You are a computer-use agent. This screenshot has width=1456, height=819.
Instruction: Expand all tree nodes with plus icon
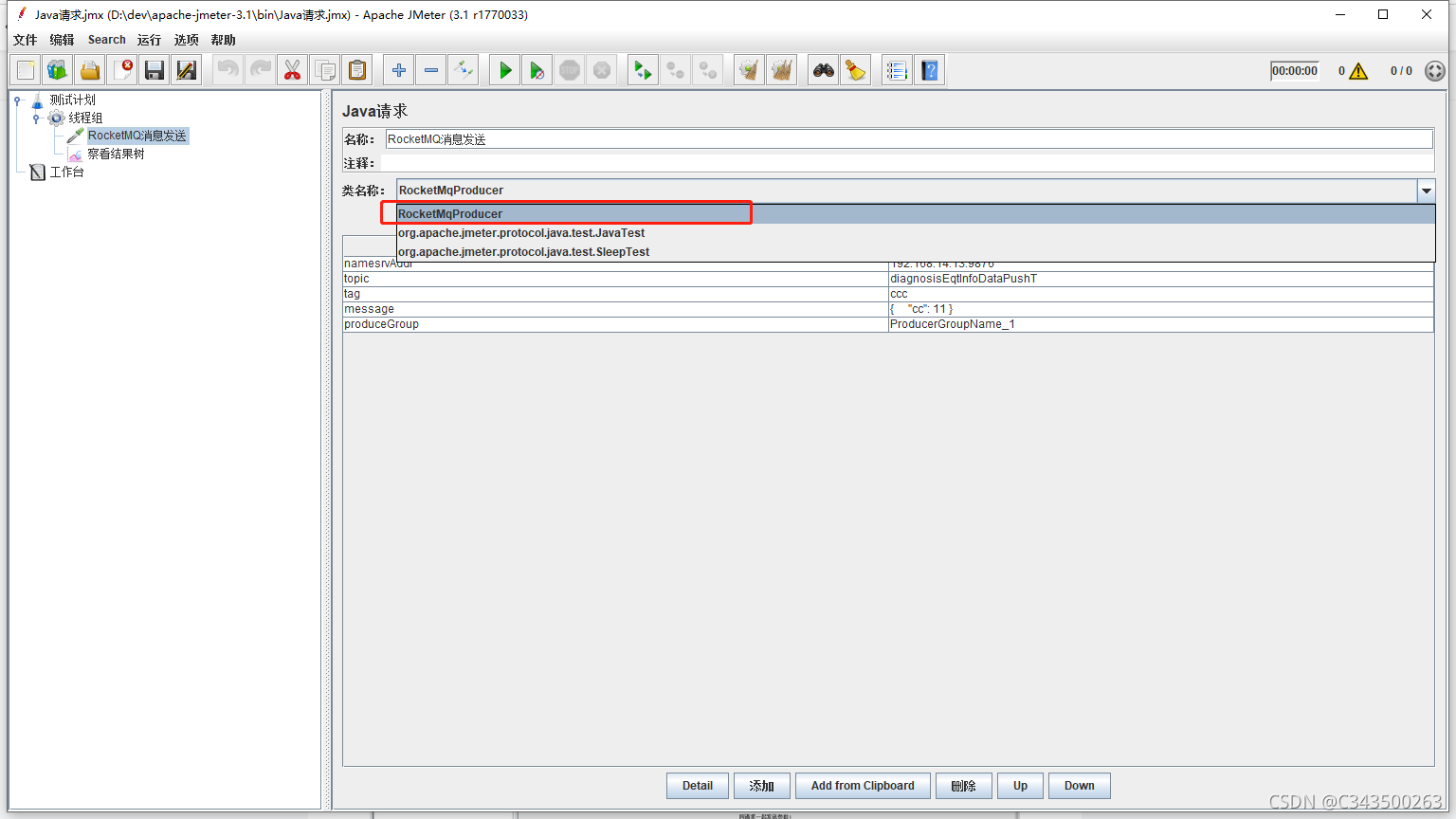[x=399, y=70]
